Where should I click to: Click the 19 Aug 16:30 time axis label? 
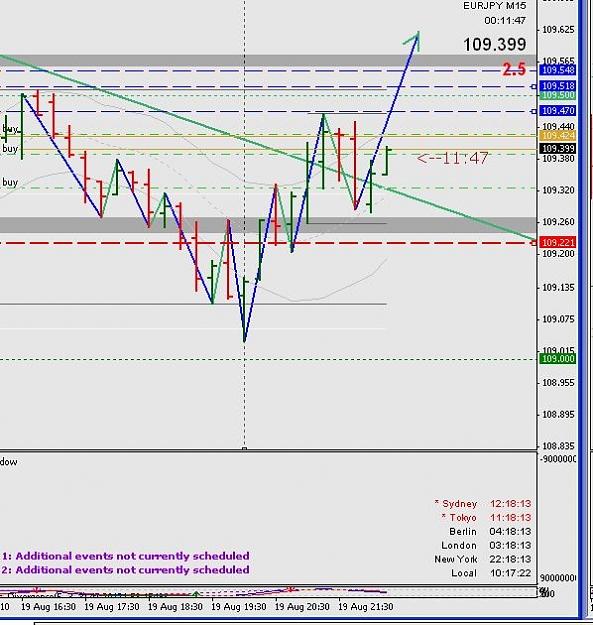48,607
